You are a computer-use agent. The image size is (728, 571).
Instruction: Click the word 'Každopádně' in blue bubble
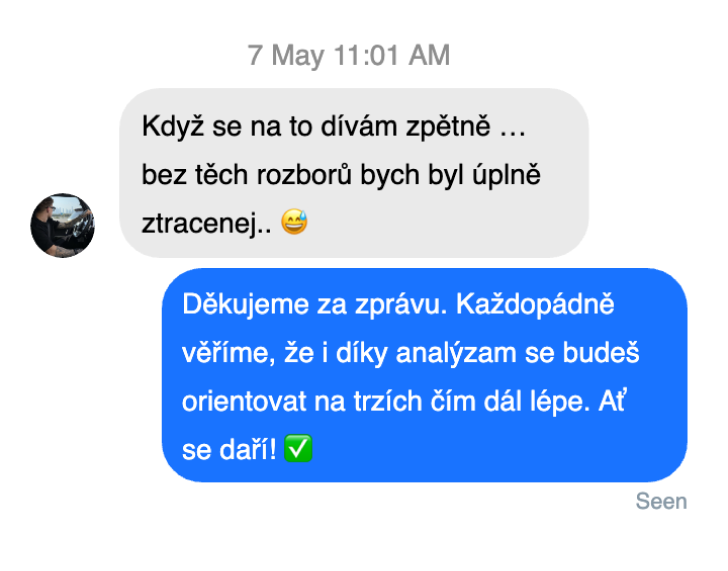[x=535, y=305]
